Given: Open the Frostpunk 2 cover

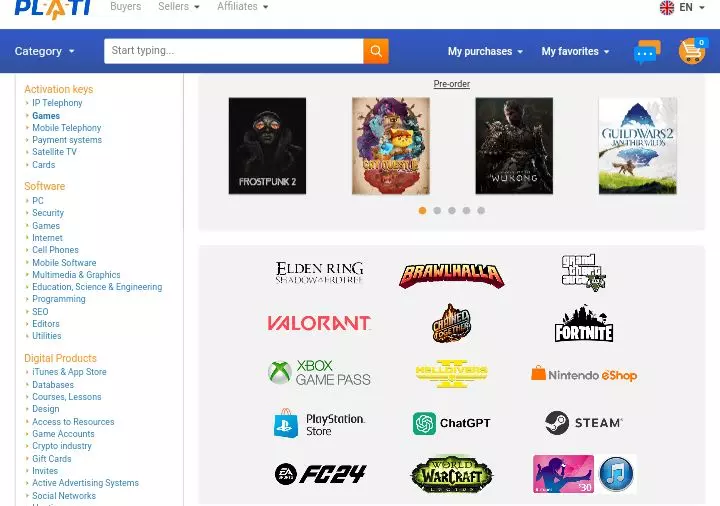Looking at the screenshot, I should (267, 146).
